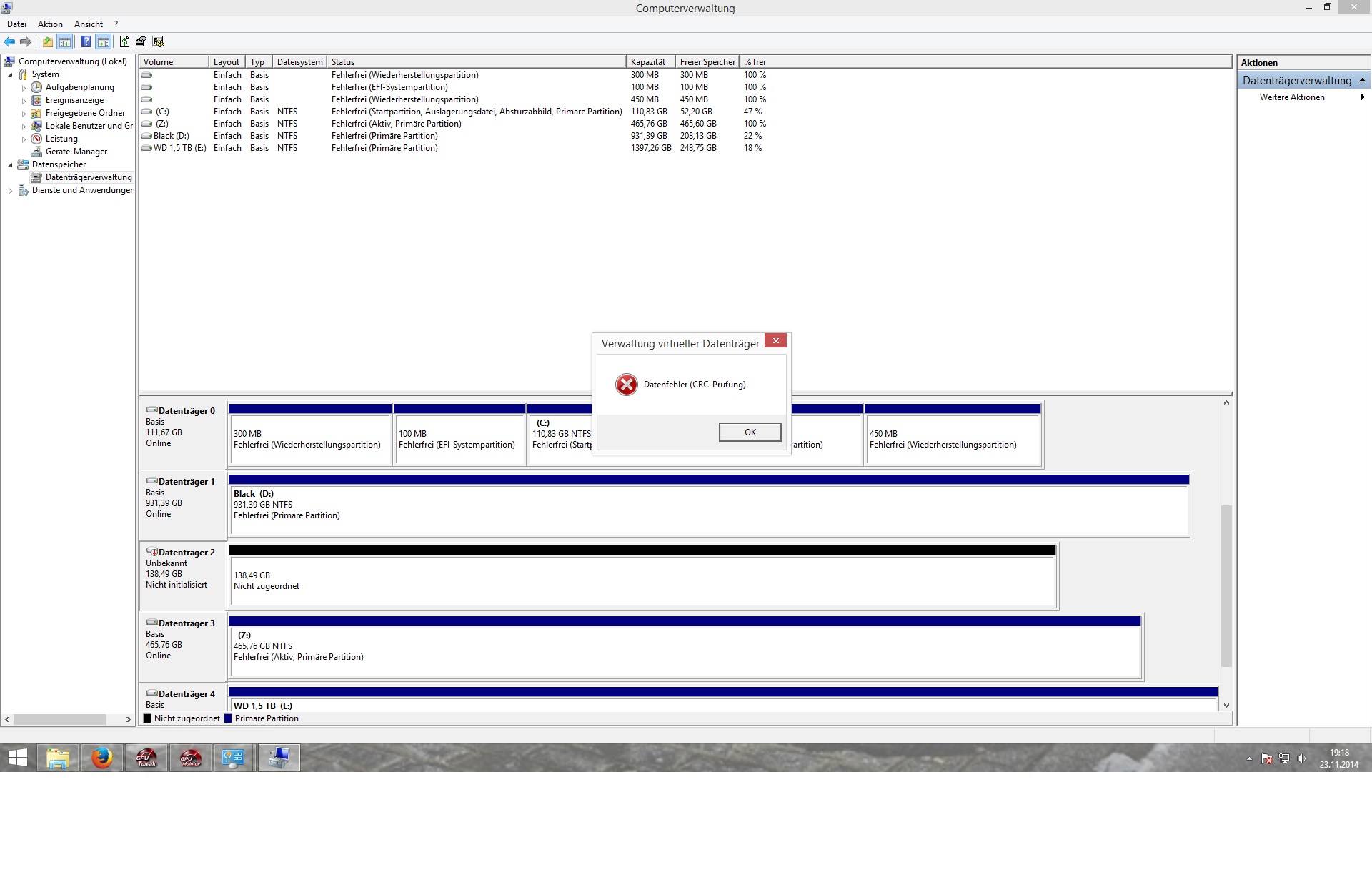Click the blue Help question mark icon
The height and width of the screenshot is (875, 1372).
pos(86,41)
